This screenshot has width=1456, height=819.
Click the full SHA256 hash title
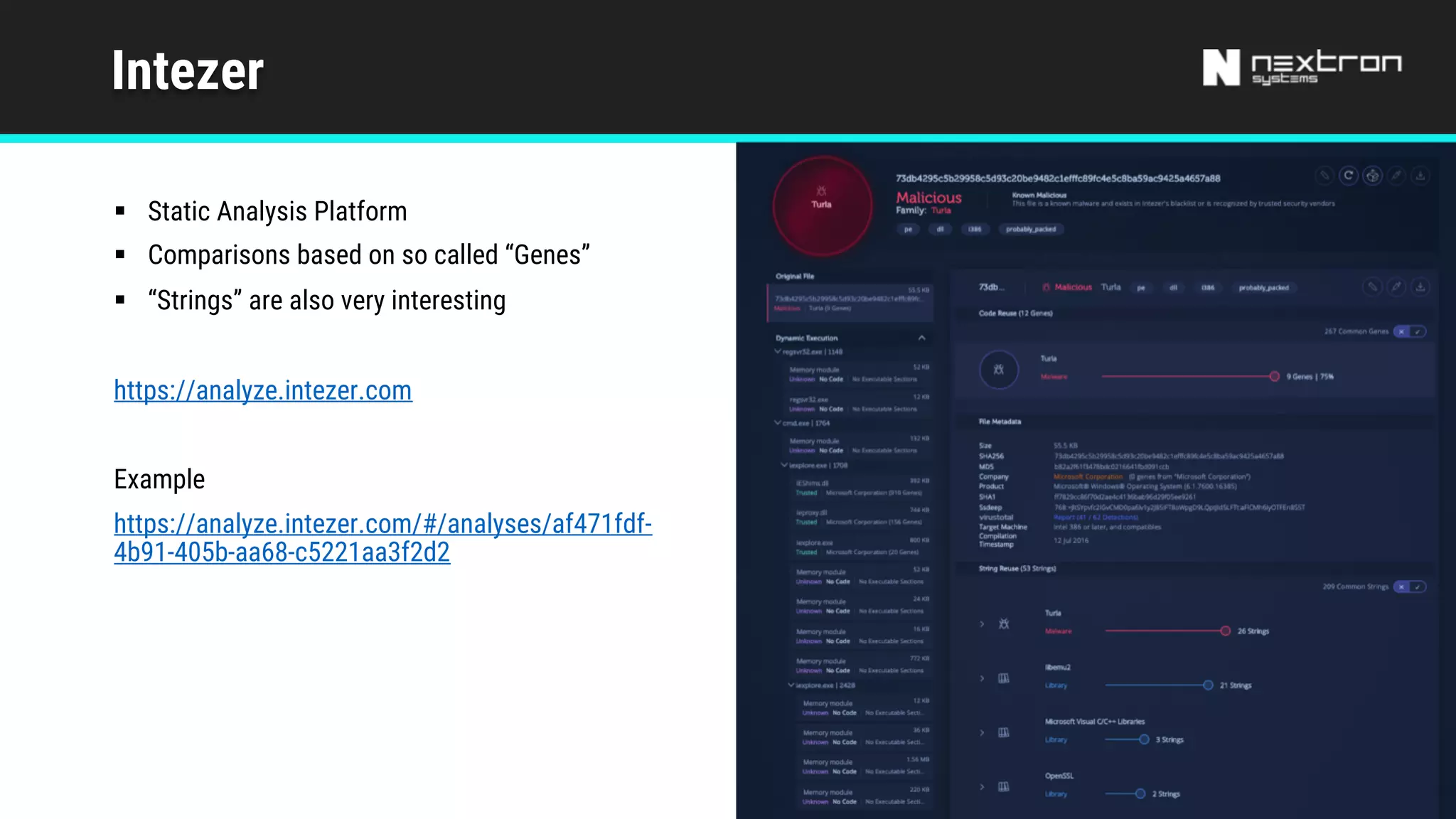pyautogui.click(x=1058, y=178)
